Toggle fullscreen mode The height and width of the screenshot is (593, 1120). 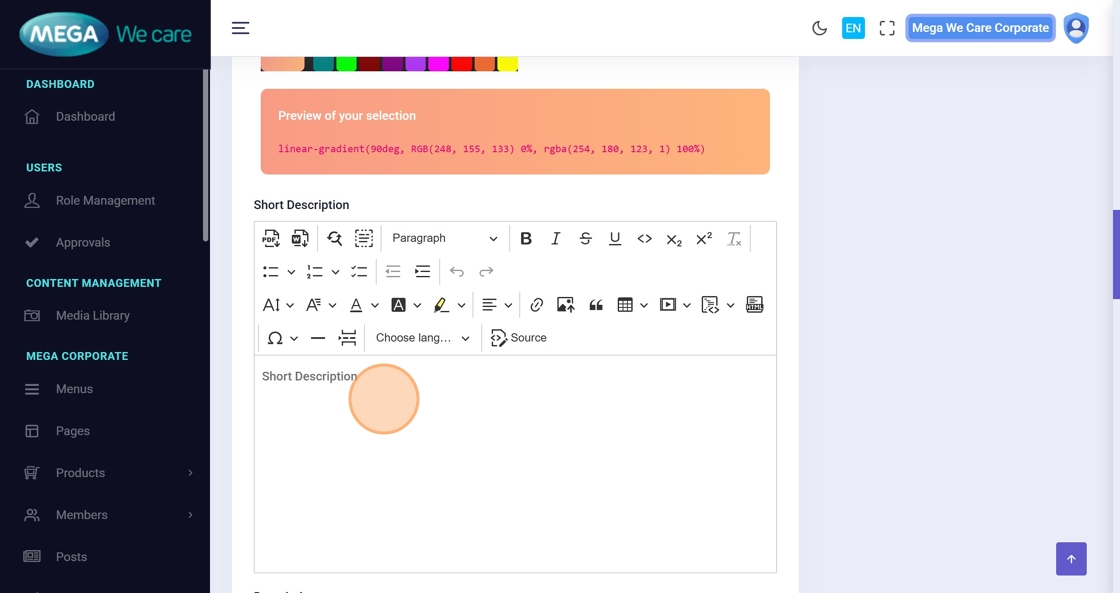887,28
